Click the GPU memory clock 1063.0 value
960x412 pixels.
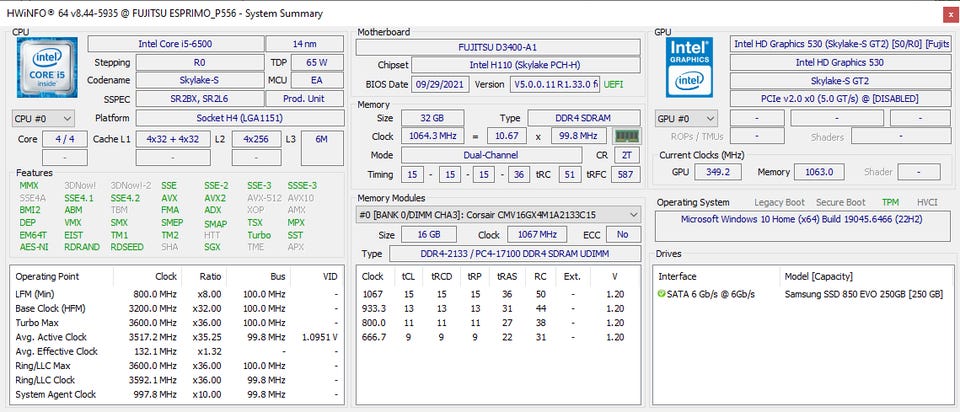click(x=819, y=172)
